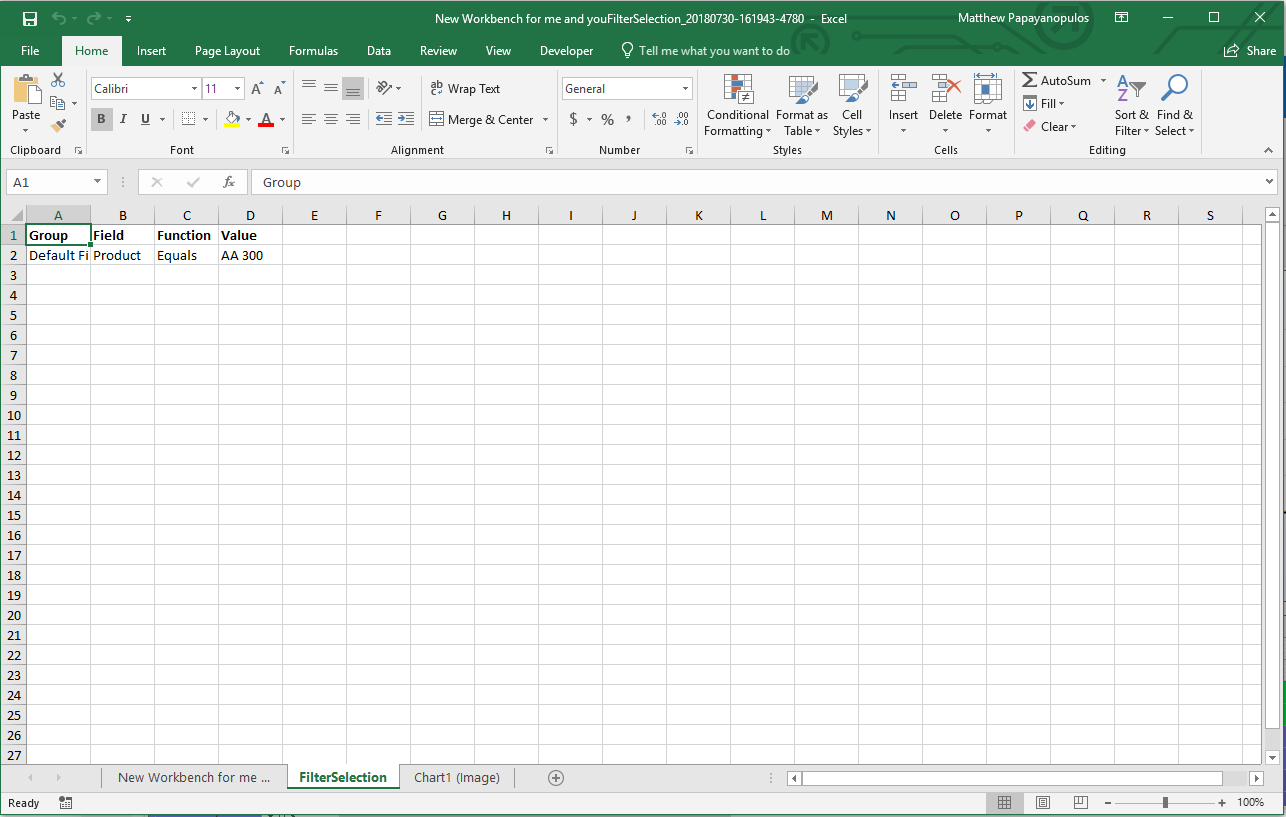The width and height of the screenshot is (1286, 817).
Task: Save the workbook with the floppy disk icon
Action: (x=29, y=18)
